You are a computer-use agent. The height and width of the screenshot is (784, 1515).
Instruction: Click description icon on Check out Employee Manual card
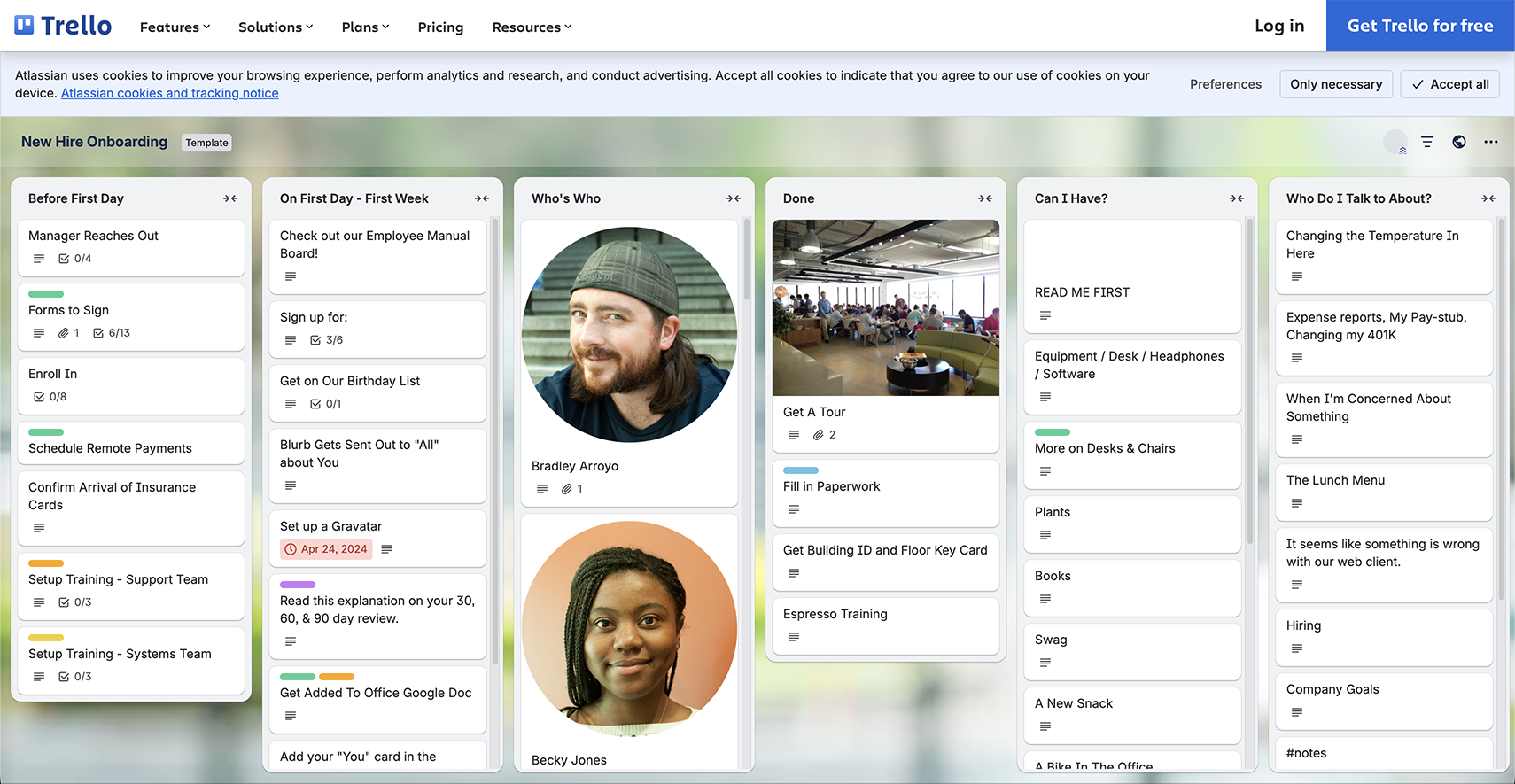click(x=291, y=276)
